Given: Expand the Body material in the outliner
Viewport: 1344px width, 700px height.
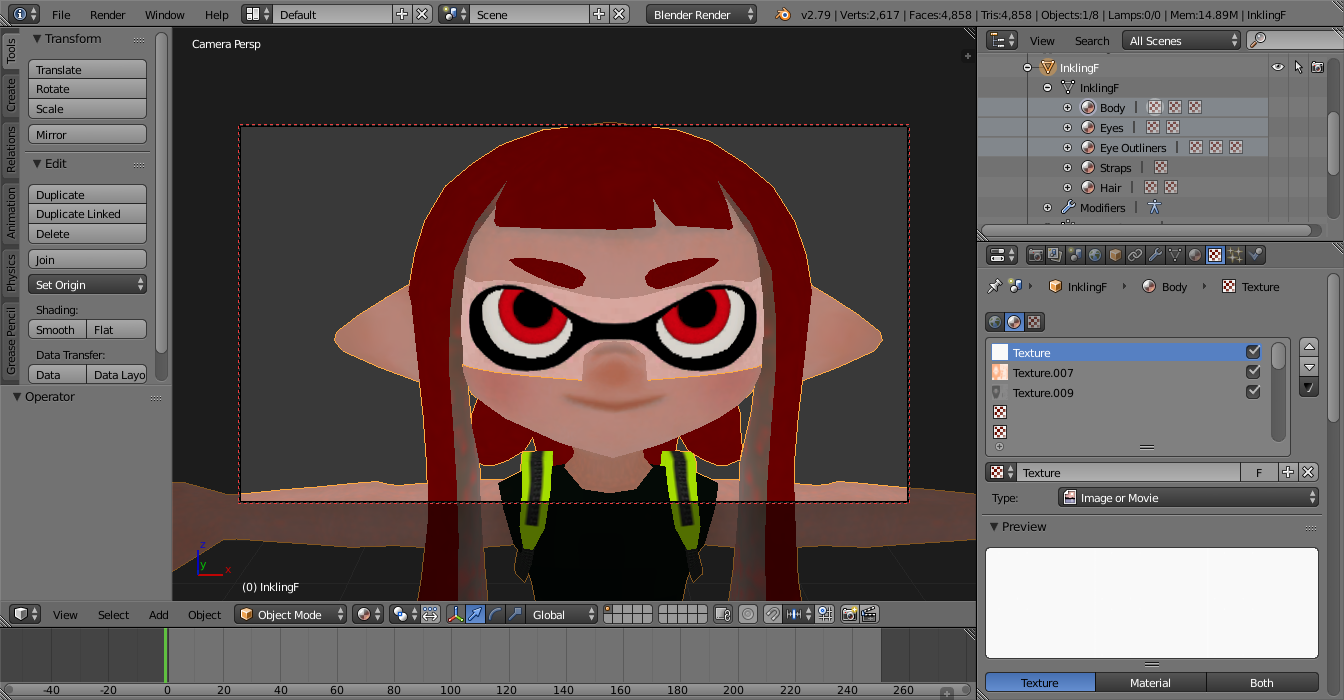Looking at the screenshot, I should 1067,108.
